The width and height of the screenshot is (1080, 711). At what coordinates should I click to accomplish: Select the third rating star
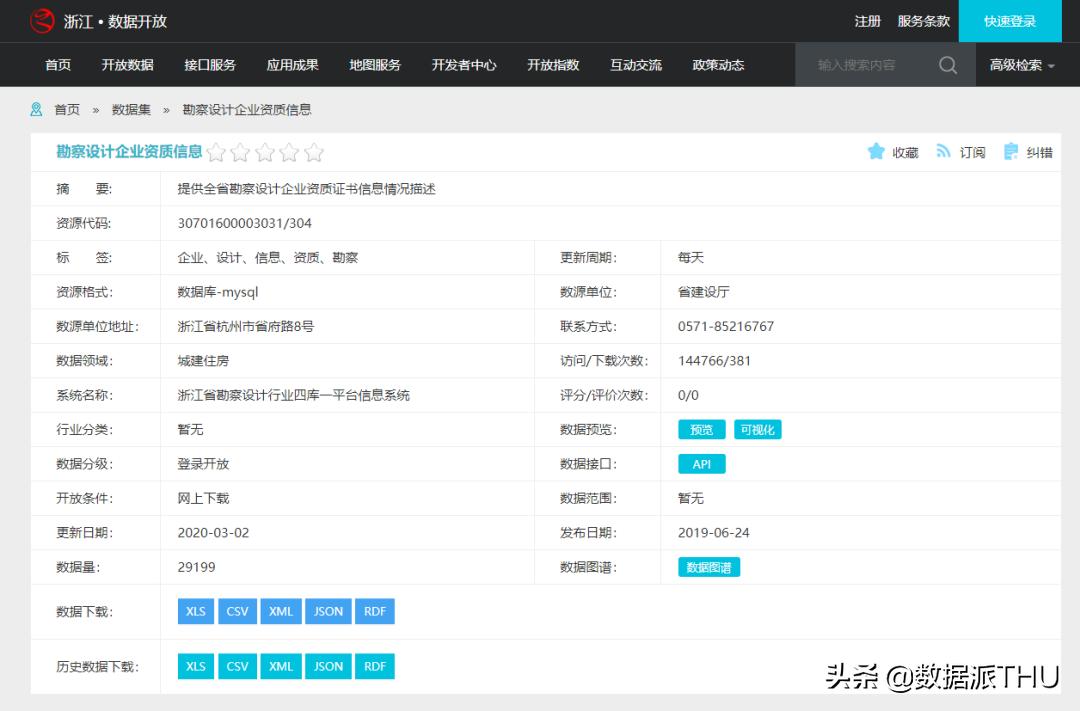click(265, 152)
